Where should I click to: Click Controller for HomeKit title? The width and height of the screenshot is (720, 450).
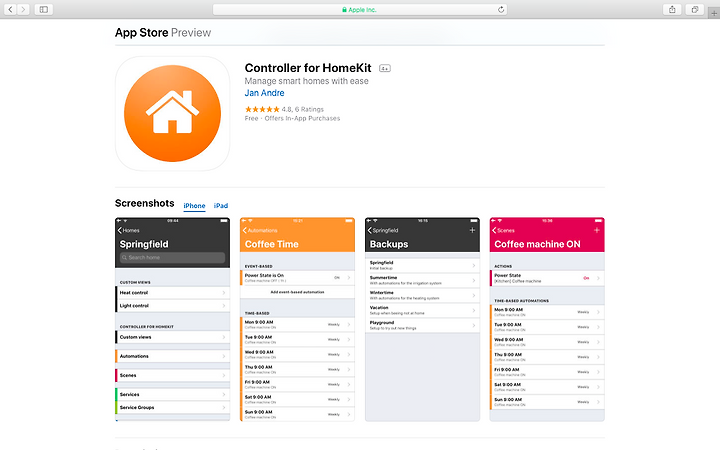tap(308, 68)
